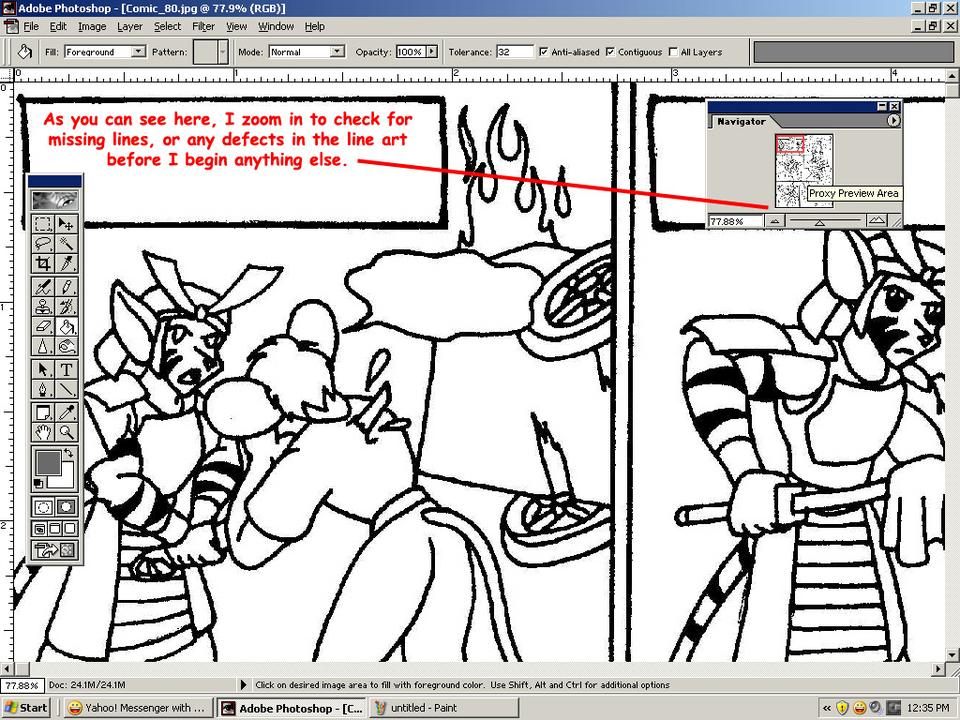Open the Pattern picker dropdown
This screenshot has height=720, width=960.
[223, 52]
